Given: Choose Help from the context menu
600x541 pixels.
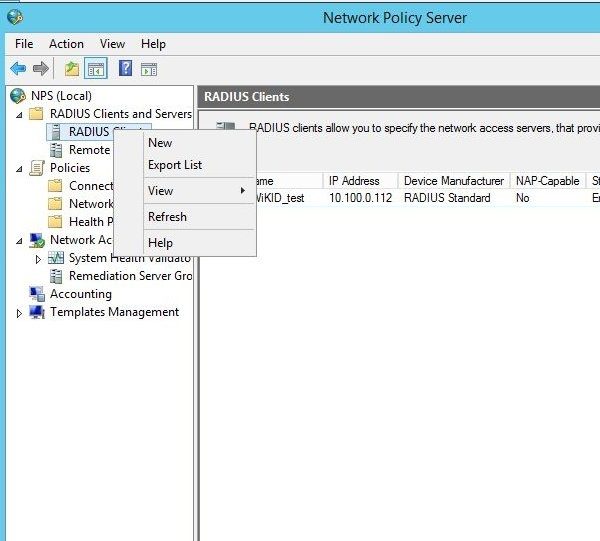Looking at the screenshot, I should (x=199, y=243).
